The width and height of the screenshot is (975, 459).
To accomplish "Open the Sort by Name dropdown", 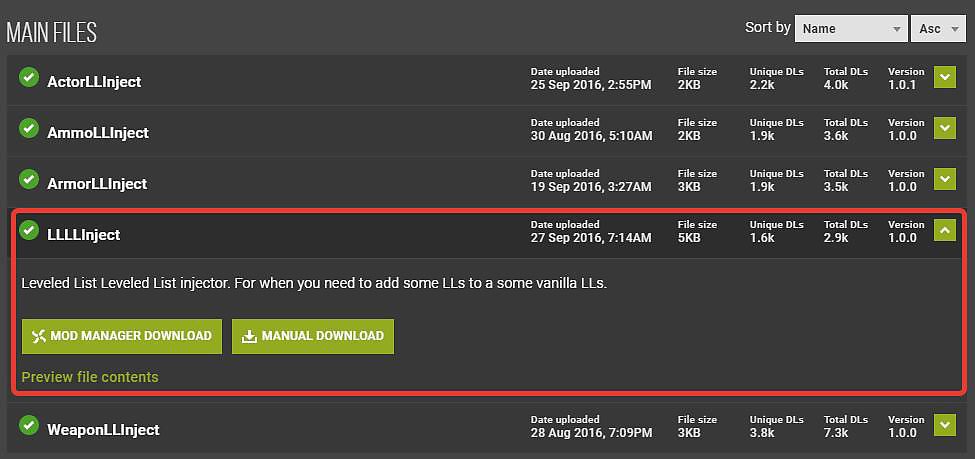I will (x=850, y=29).
